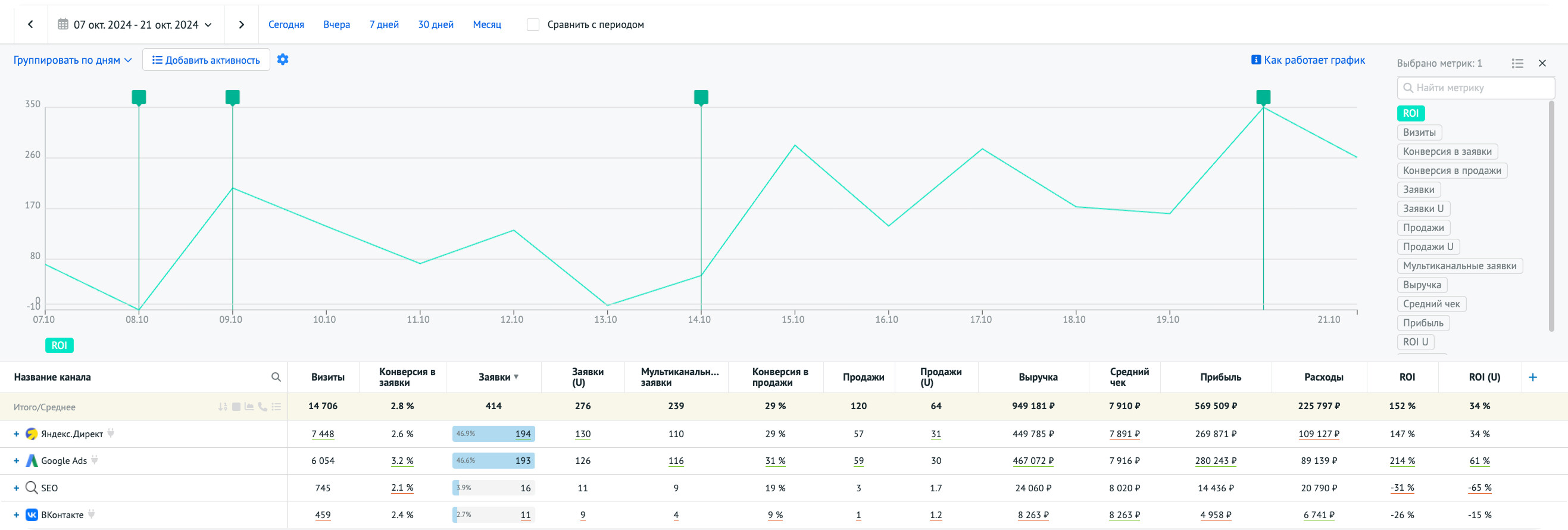The height and width of the screenshot is (530, 1568).
Task: Toggle off the ROI metric chip
Action: click(x=1410, y=113)
